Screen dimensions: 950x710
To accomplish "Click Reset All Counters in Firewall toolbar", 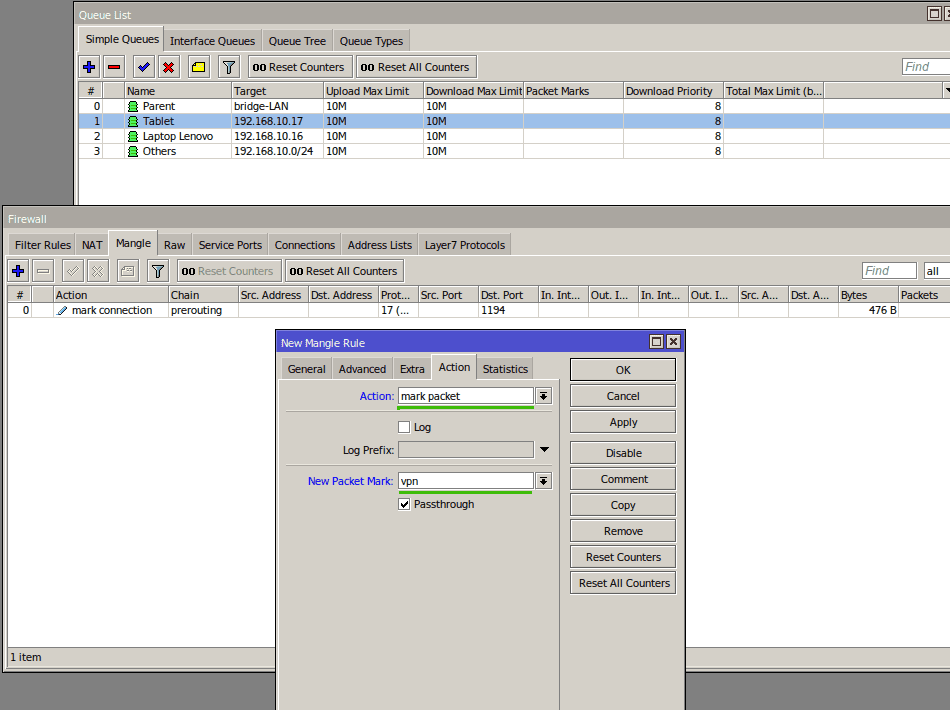I will click(x=344, y=271).
